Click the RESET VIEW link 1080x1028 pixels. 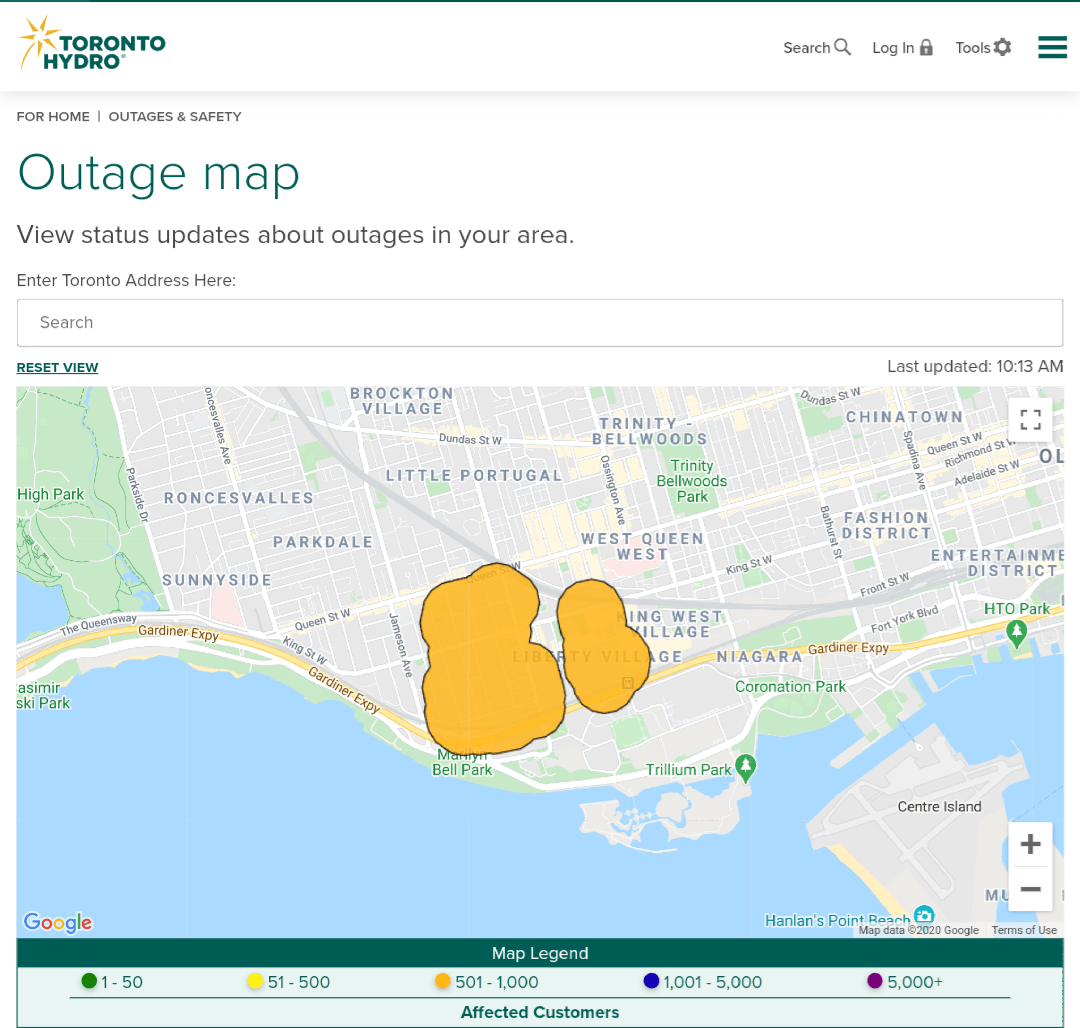57,367
